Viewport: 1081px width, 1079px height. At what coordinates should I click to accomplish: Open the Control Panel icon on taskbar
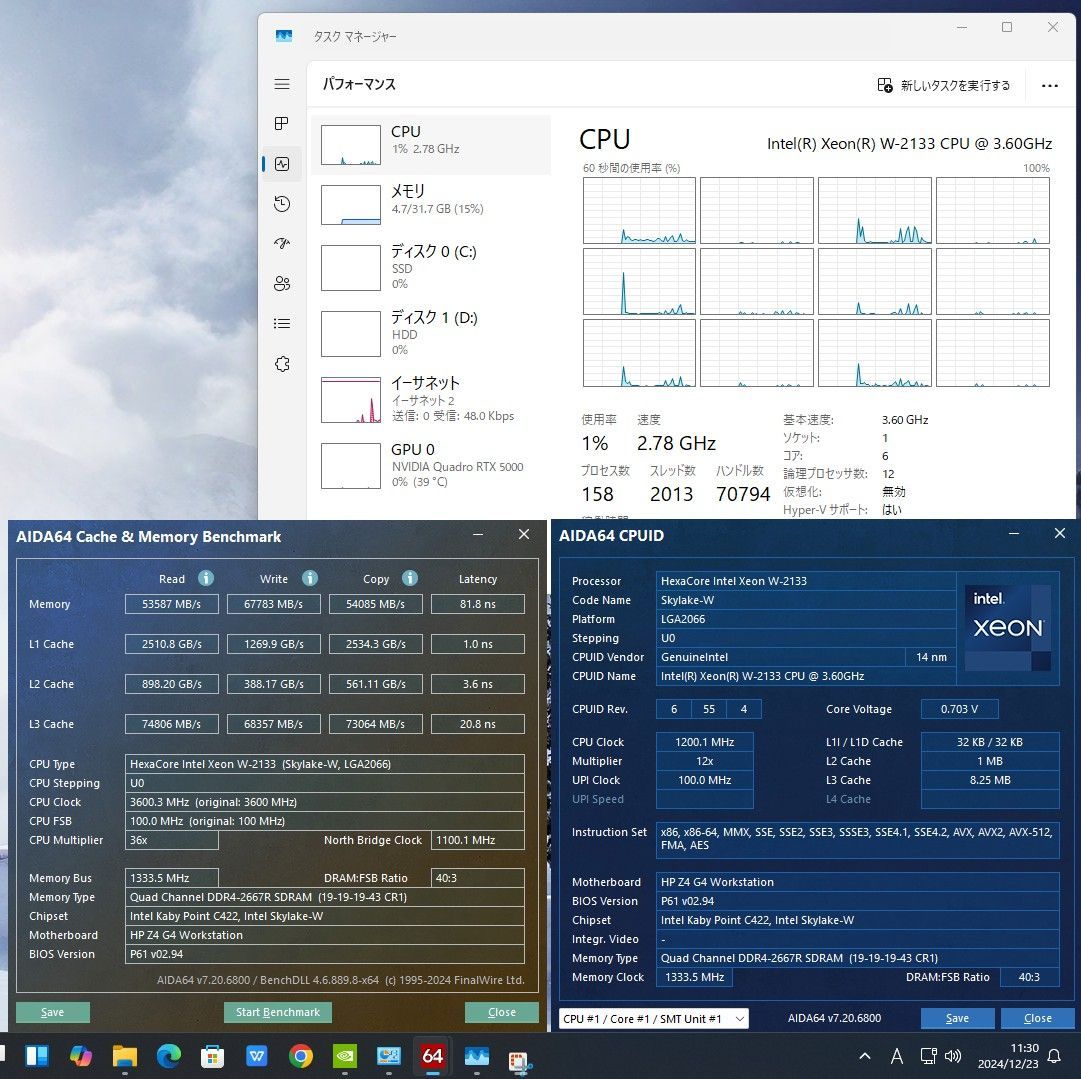click(x=389, y=1056)
